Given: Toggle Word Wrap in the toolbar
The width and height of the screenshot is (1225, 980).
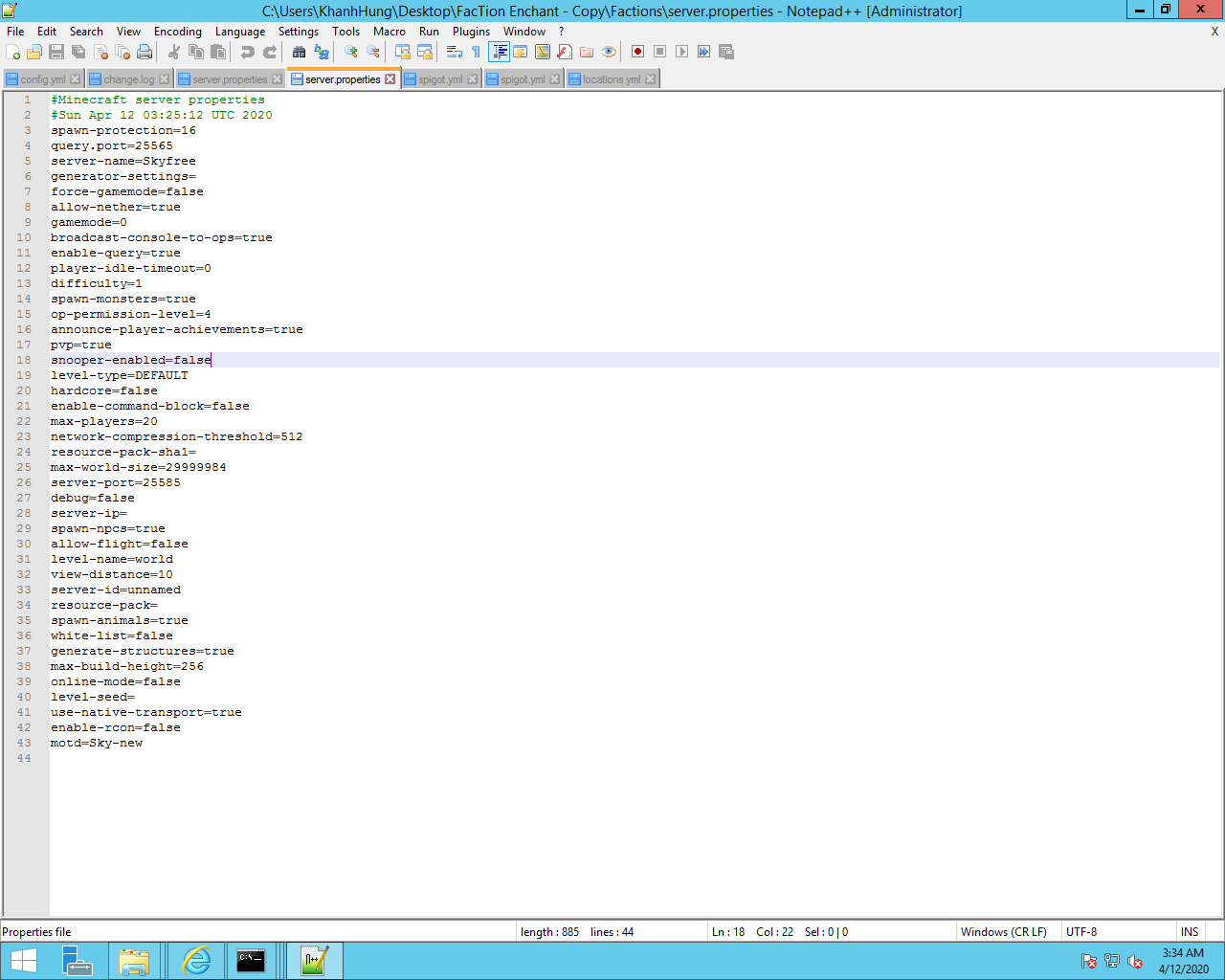Looking at the screenshot, I should click(454, 52).
